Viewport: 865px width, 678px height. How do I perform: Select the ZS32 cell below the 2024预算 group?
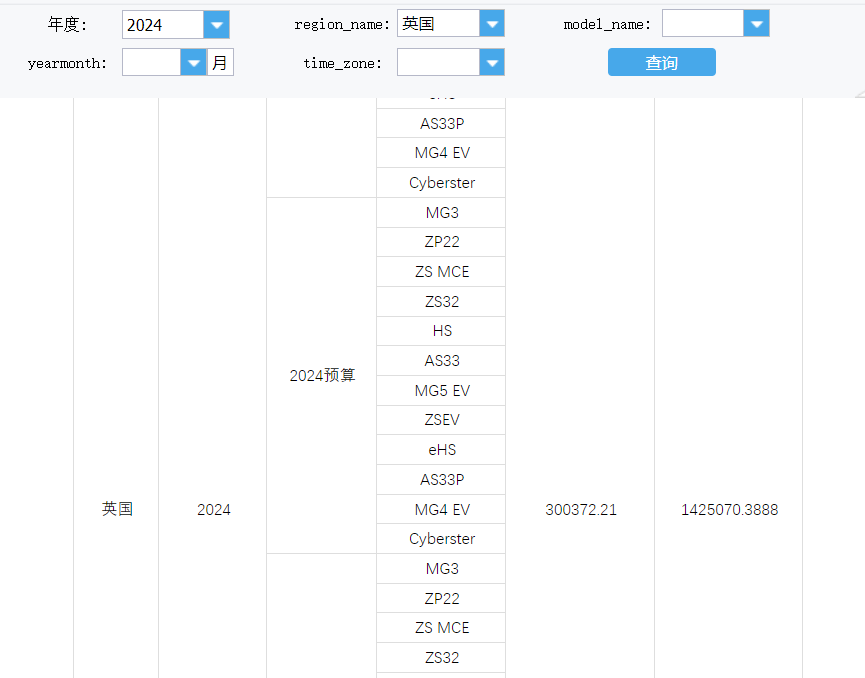tap(441, 658)
